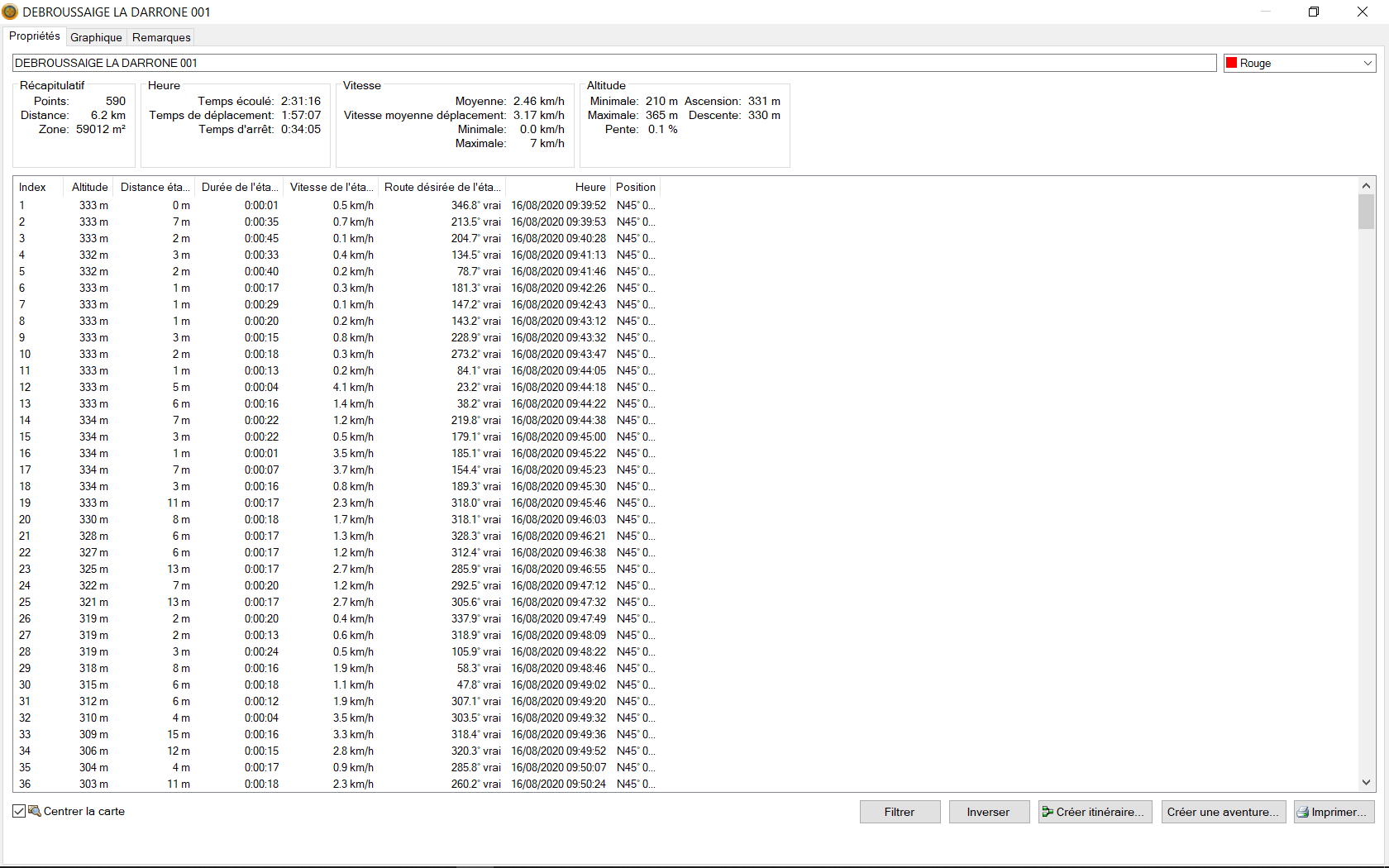
Task: Click the Distance éta... column header
Action: tap(155, 187)
